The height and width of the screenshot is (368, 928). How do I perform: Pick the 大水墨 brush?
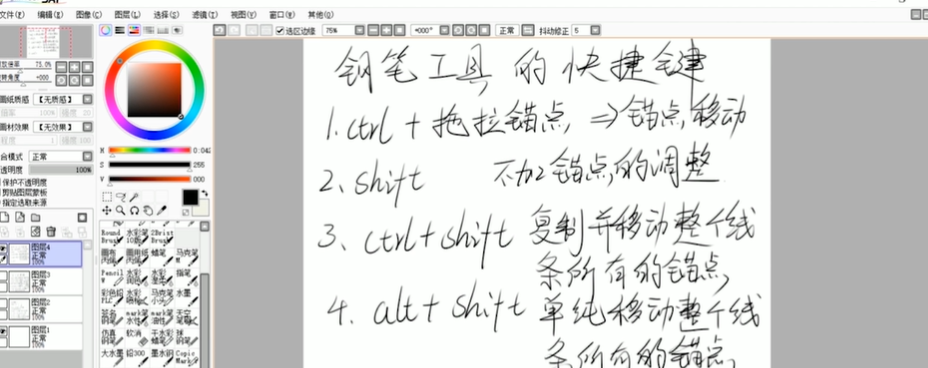tap(112, 357)
